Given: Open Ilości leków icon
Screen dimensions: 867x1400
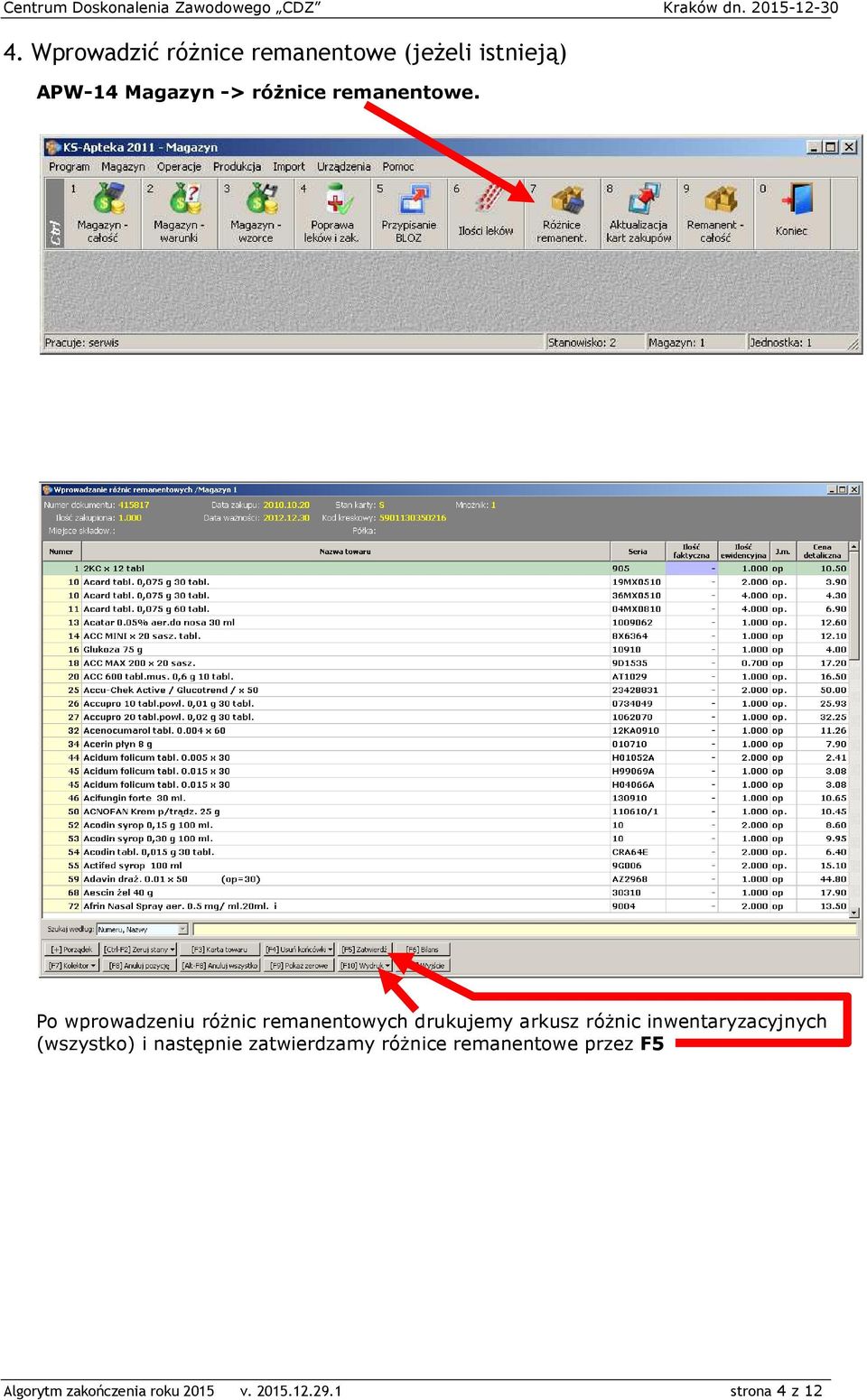Looking at the screenshot, I should tap(485, 213).
